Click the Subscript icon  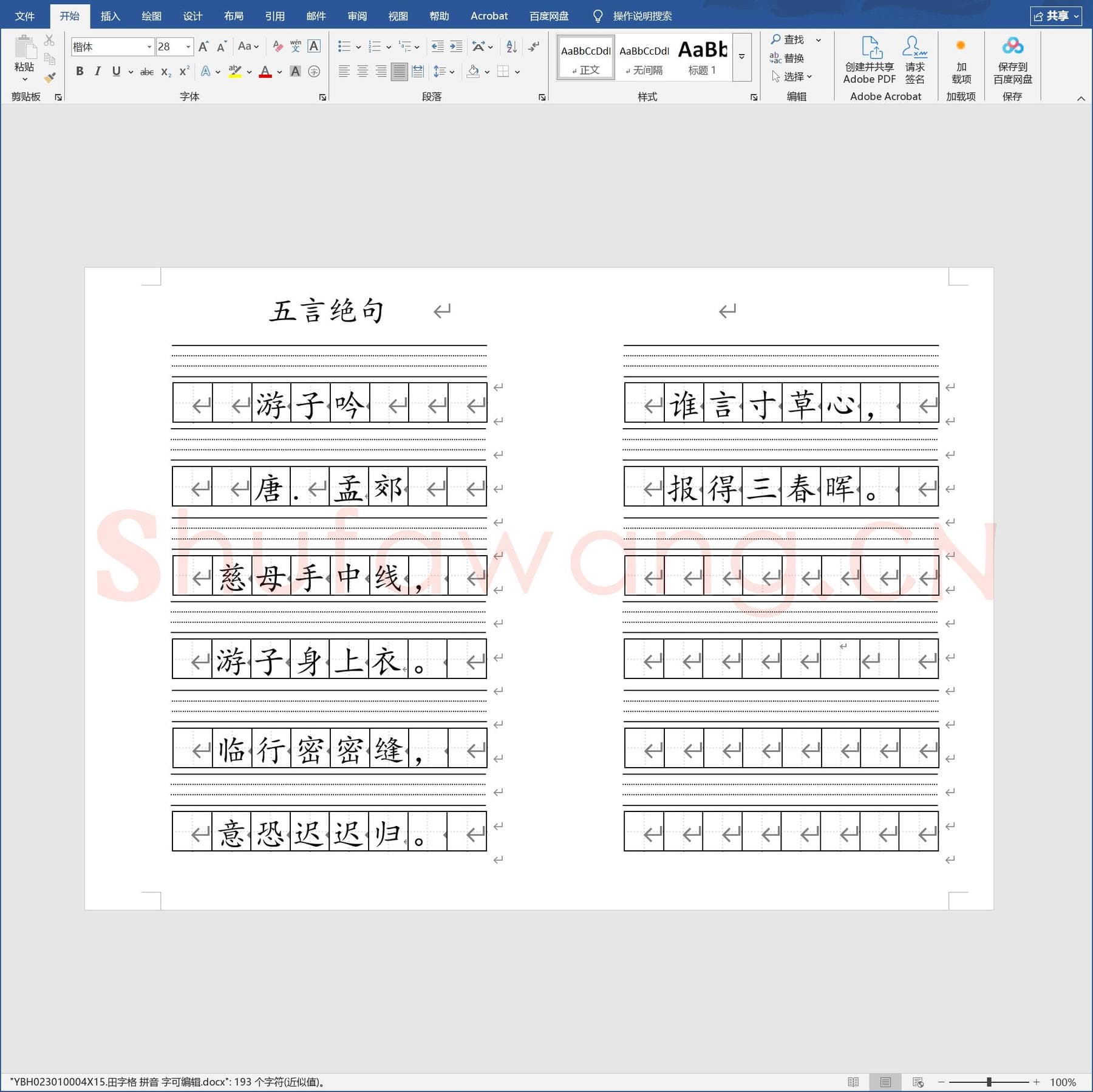[x=166, y=72]
